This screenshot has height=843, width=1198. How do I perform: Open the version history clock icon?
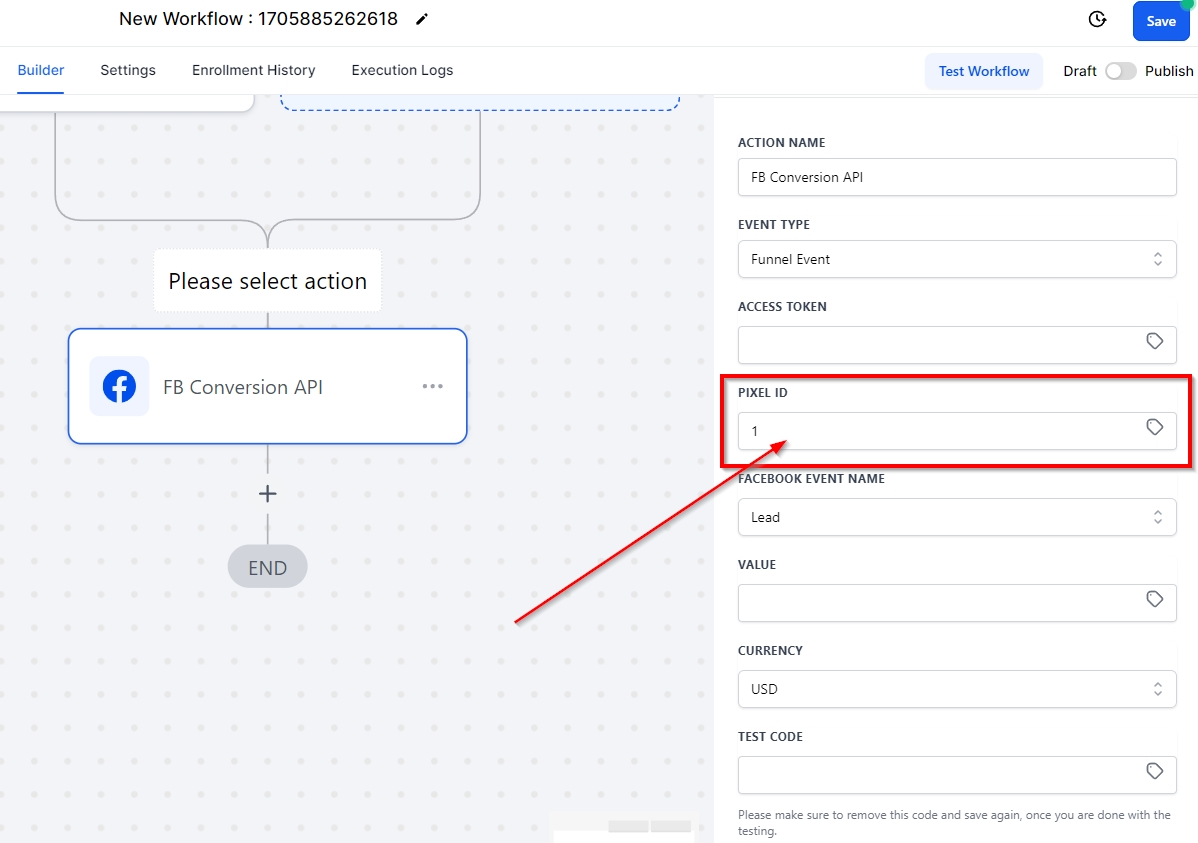(1097, 20)
